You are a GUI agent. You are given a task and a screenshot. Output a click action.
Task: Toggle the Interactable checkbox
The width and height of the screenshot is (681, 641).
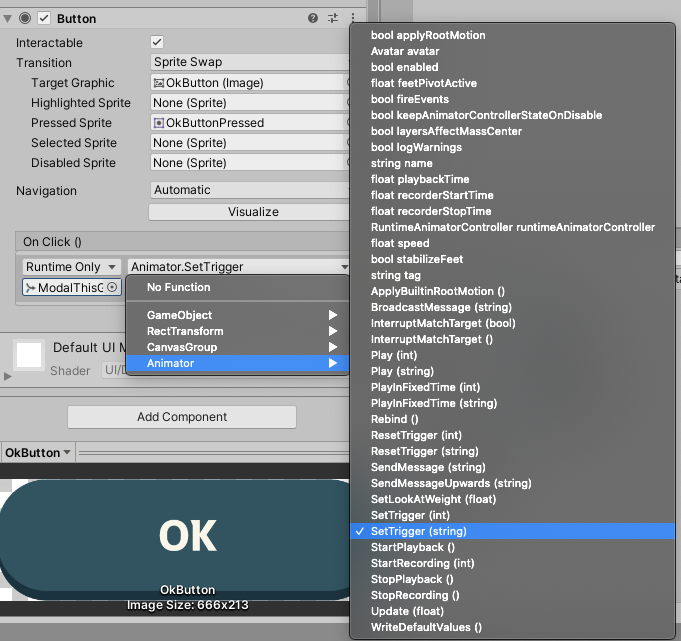click(157, 42)
